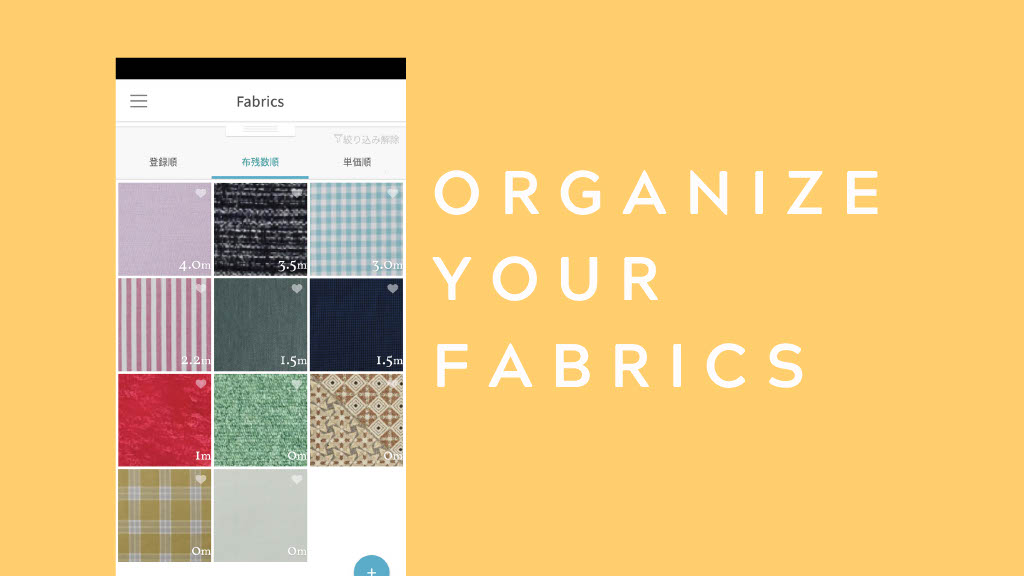The height and width of the screenshot is (576, 1024).
Task: Tap heart on dark green 1.5m fabric
Action: coord(296,289)
